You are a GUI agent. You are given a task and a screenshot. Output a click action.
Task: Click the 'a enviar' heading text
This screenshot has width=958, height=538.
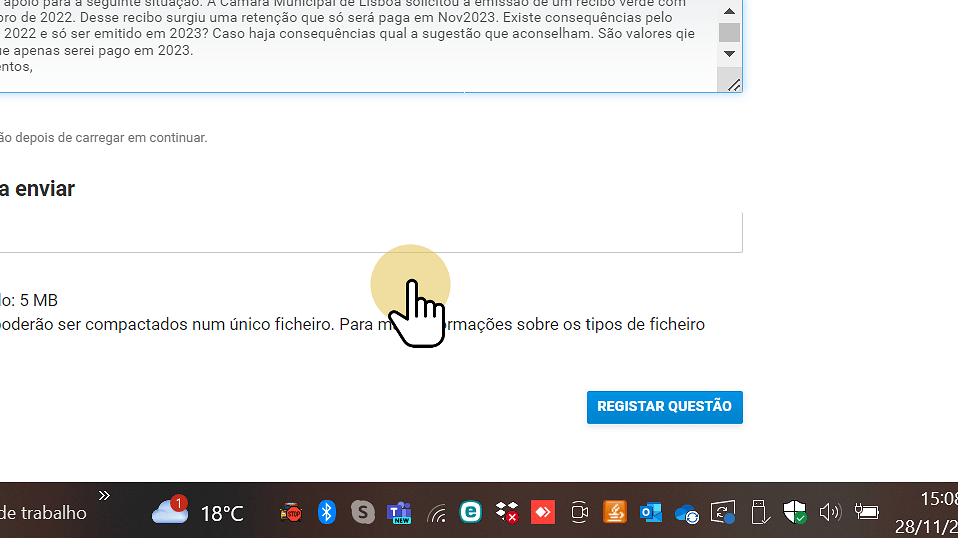click(x=37, y=189)
